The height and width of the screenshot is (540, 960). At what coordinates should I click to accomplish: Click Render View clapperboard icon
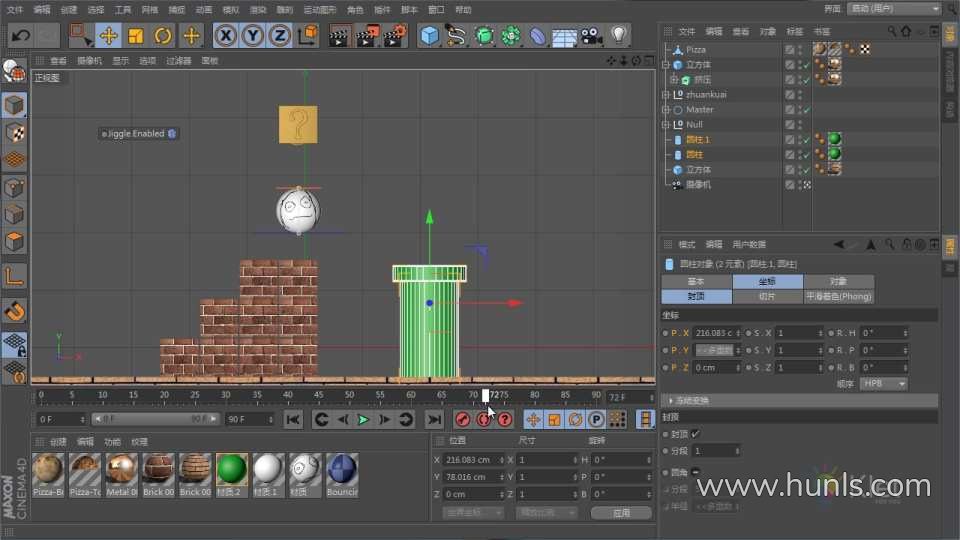(340, 36)
